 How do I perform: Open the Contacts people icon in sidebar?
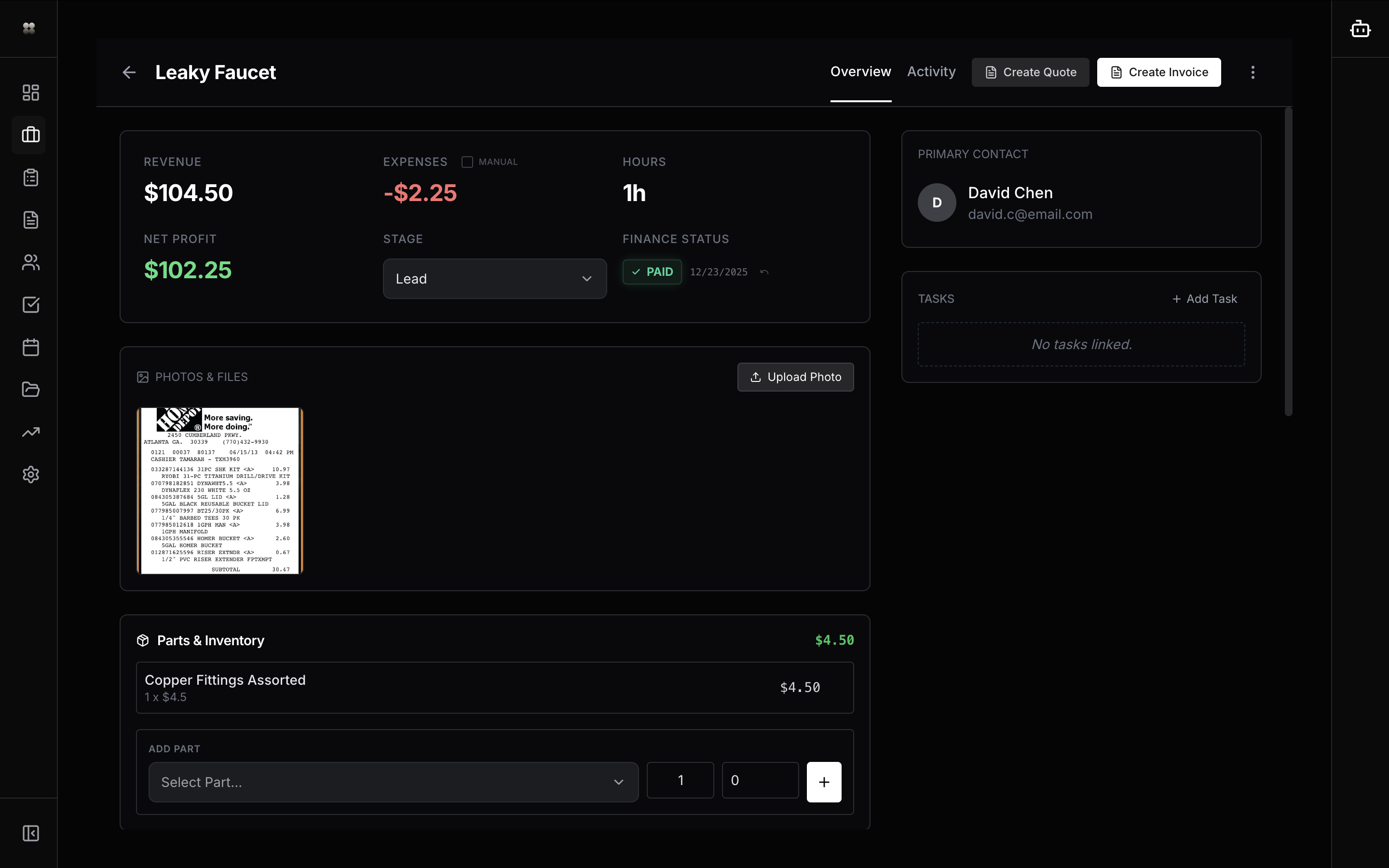click(x=30, y=262)
